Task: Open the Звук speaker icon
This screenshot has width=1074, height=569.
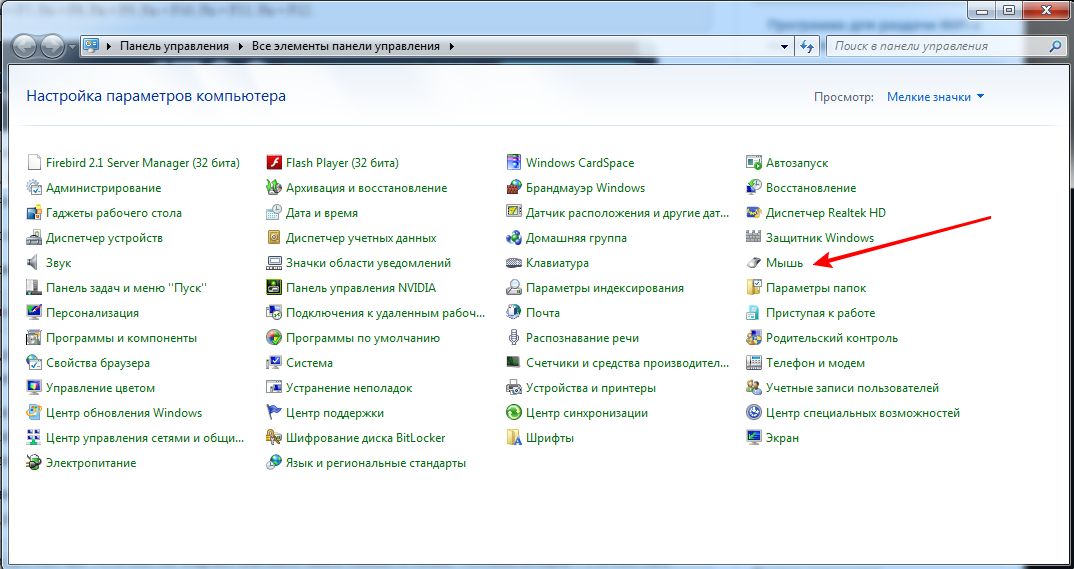Action: (x=34, y=263)
